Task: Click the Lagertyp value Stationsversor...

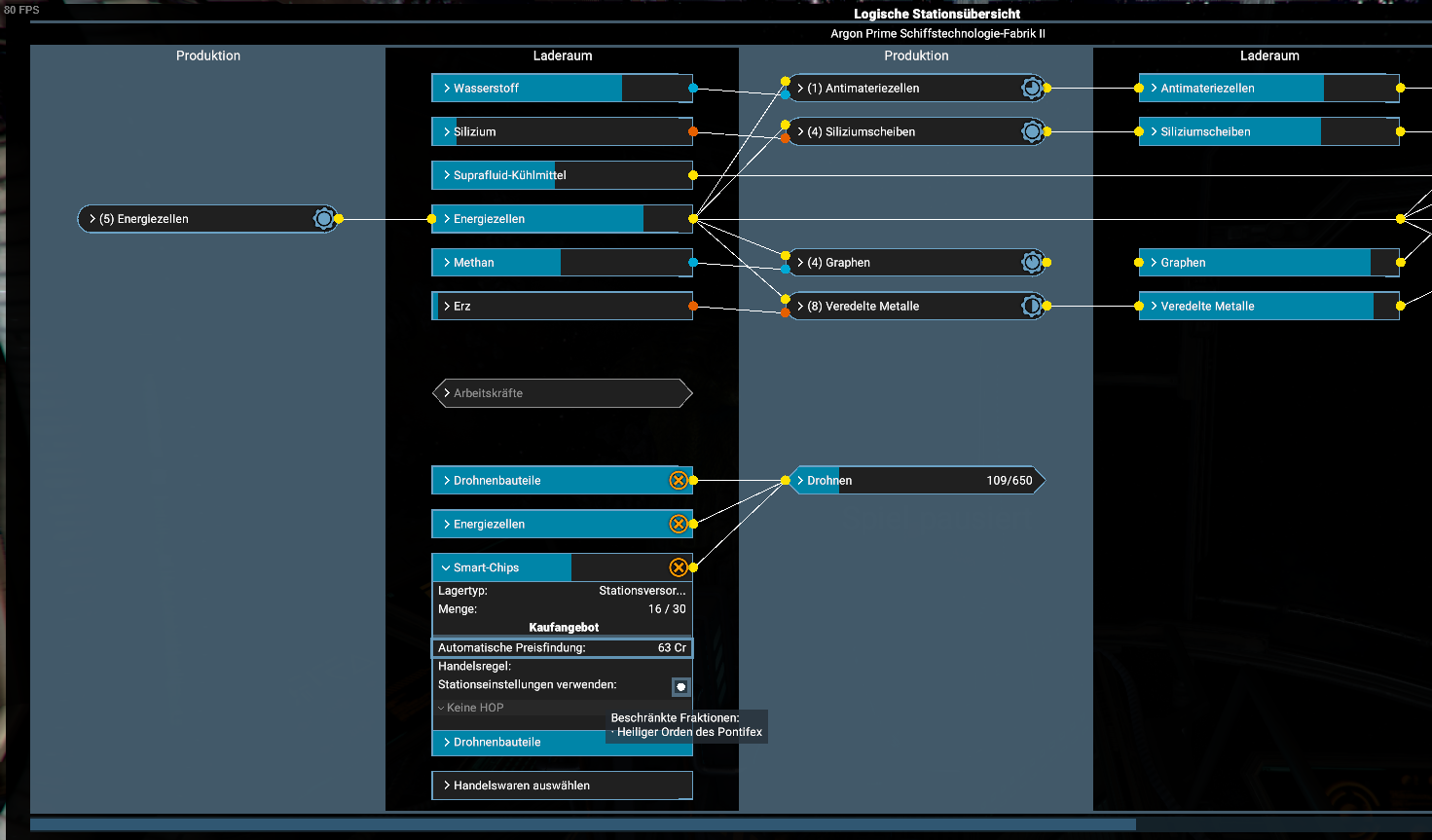Action: (x=643, y=591)
